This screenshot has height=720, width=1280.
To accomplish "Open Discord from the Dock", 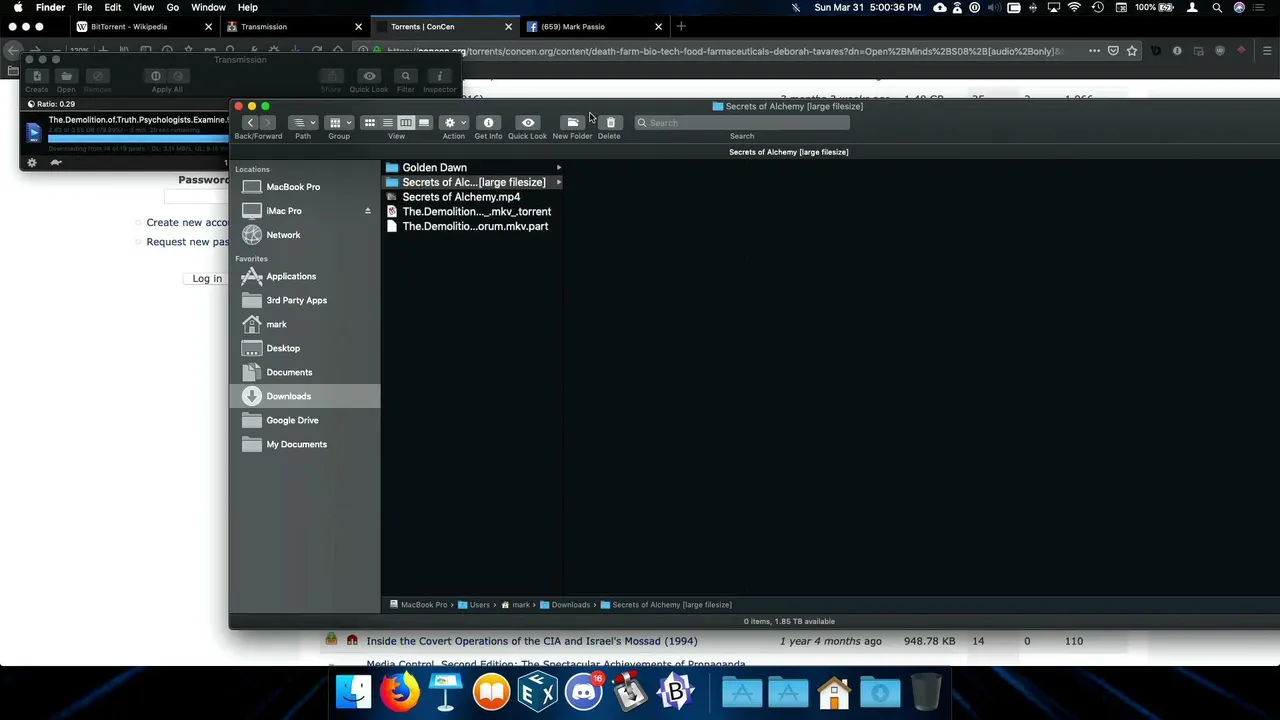I will (584, 692).
